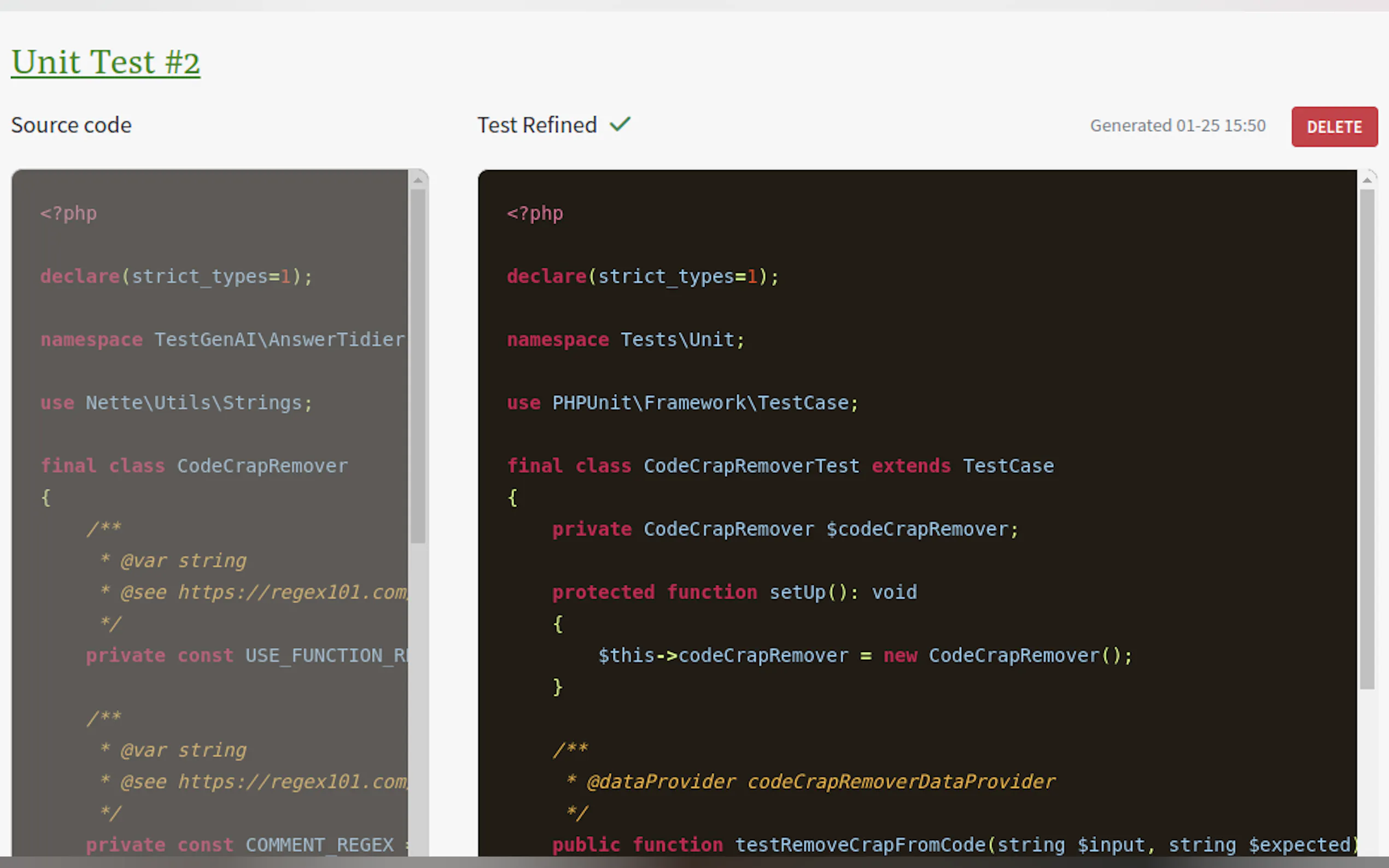Click USE_FUNCTION constant in source code
This screenshot has height=868, width=1389.
[x=325, y=655]
